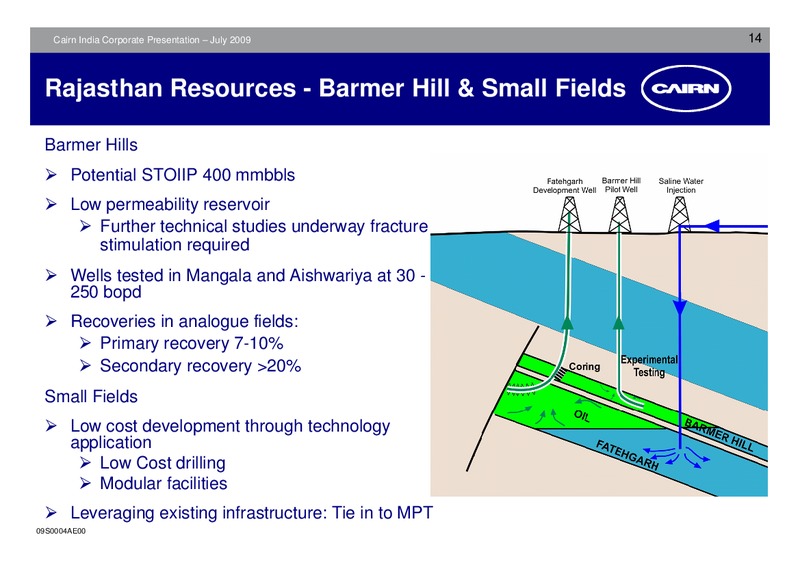Click green upward arrow on Pilot Well
This screenshot has width=800, height=565.
[618, 323]
